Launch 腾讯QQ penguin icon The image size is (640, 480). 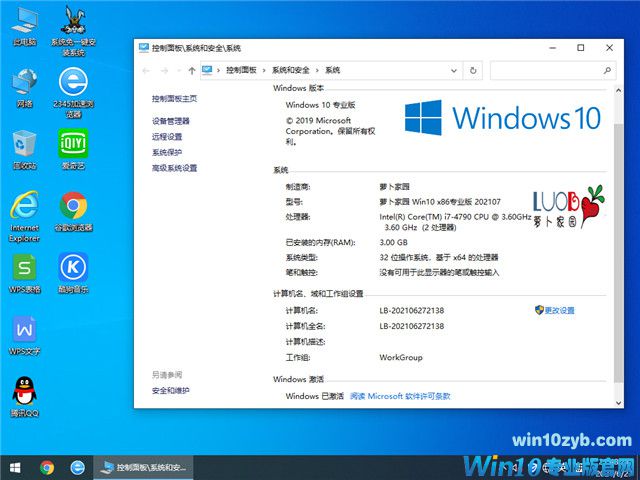point(24,397)
